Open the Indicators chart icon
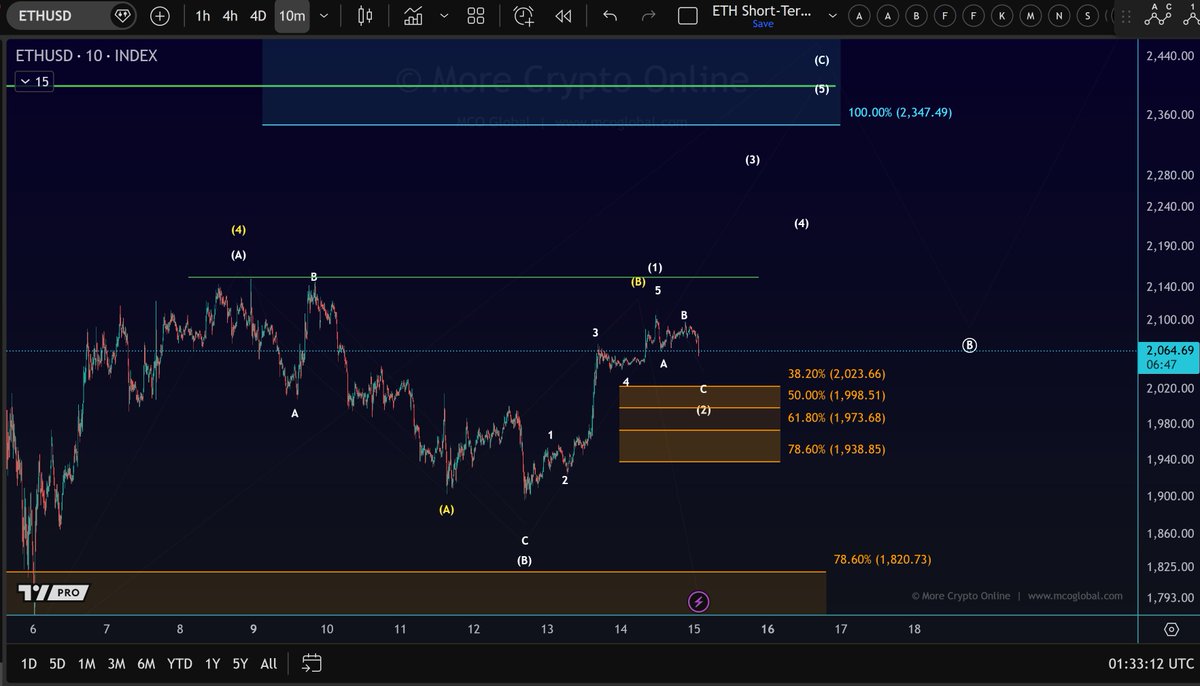 [x=413, y=16]
